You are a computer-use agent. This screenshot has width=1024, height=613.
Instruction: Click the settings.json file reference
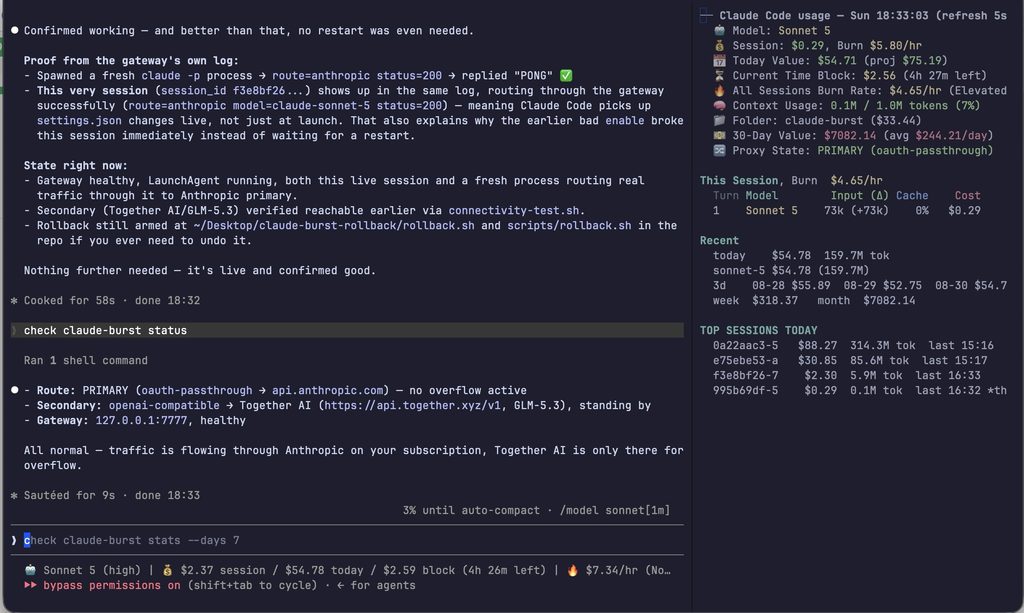pos(79,121)
